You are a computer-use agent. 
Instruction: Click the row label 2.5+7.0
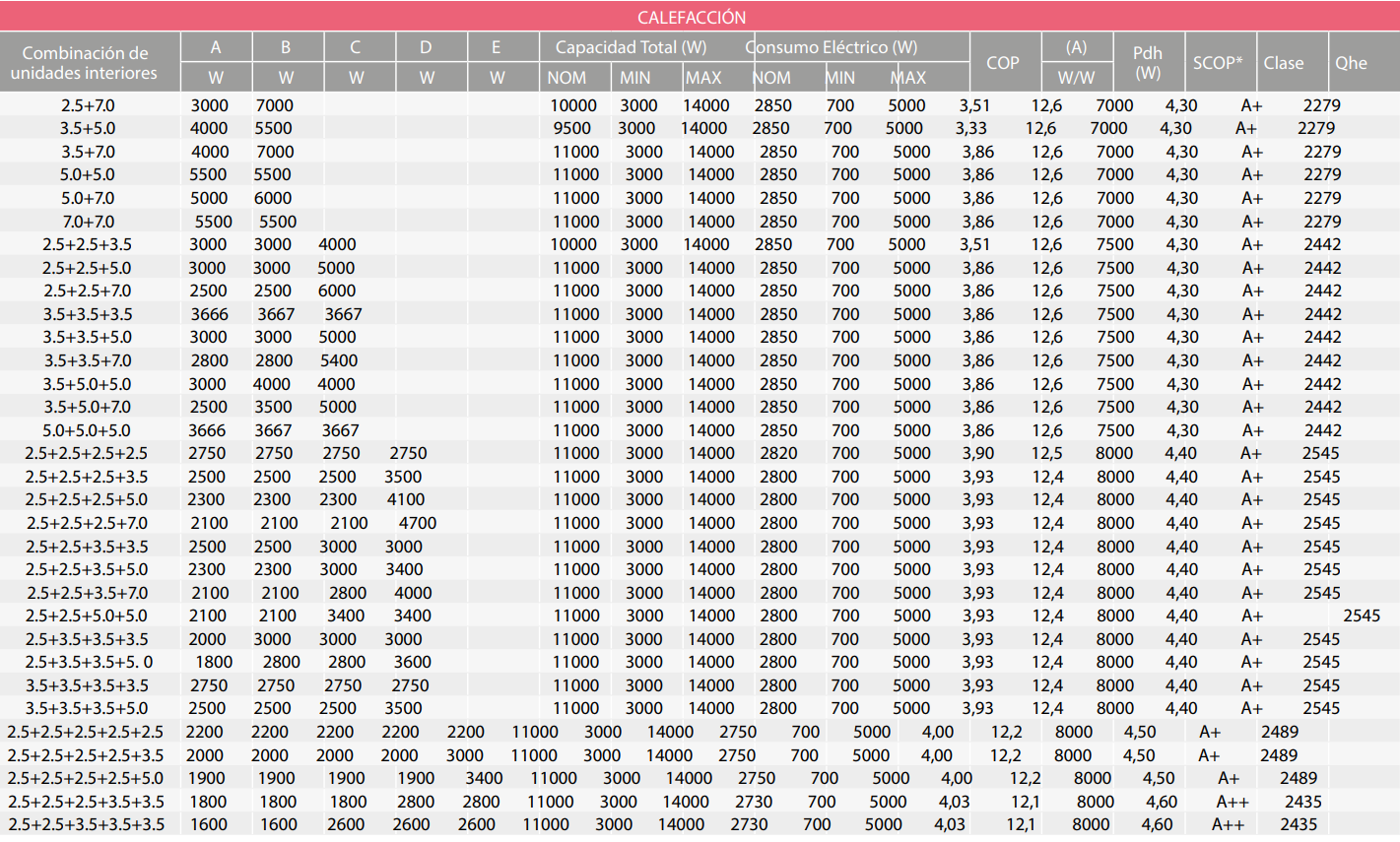pos(88,105)
